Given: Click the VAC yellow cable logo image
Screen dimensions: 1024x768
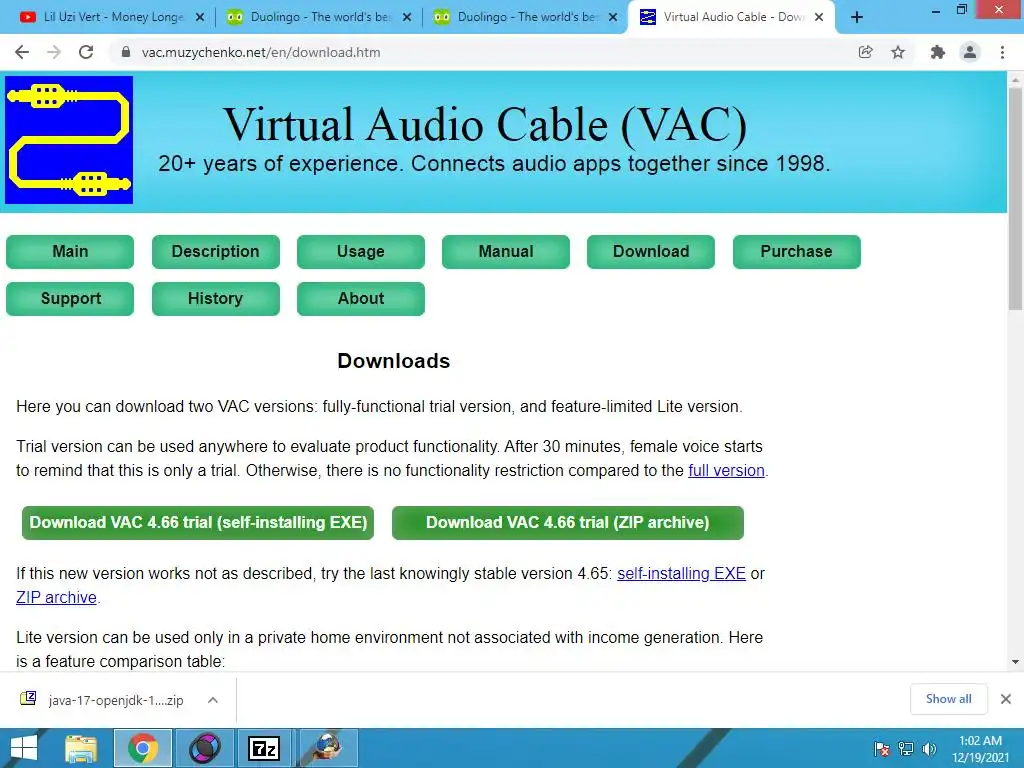Looking at the screenshot, I should [x=69, y=140].
